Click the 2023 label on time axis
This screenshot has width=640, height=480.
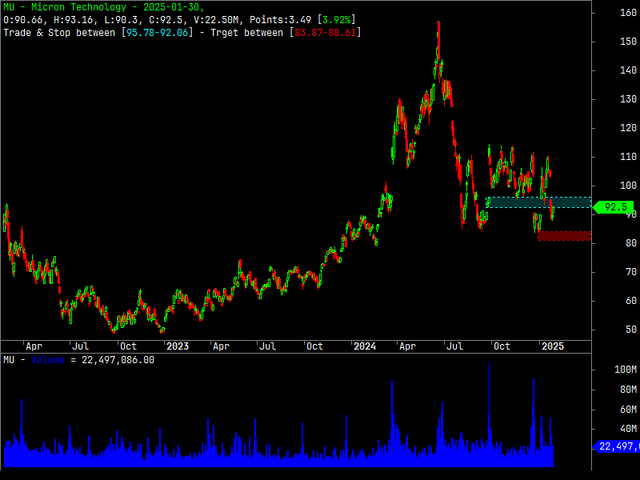[x=178, y=347]
